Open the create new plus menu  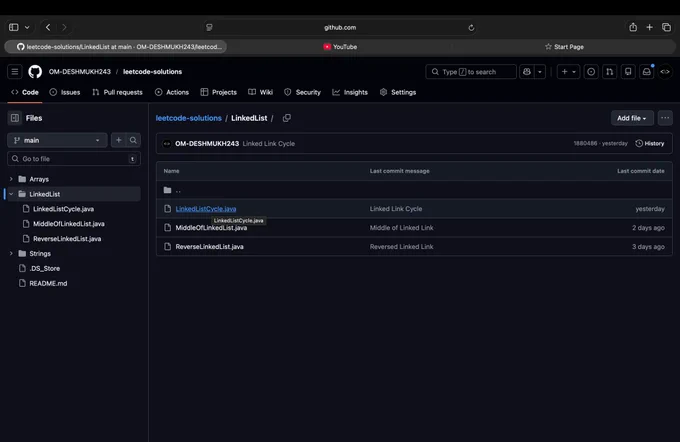pyautogui.click(x=569, y=72)
